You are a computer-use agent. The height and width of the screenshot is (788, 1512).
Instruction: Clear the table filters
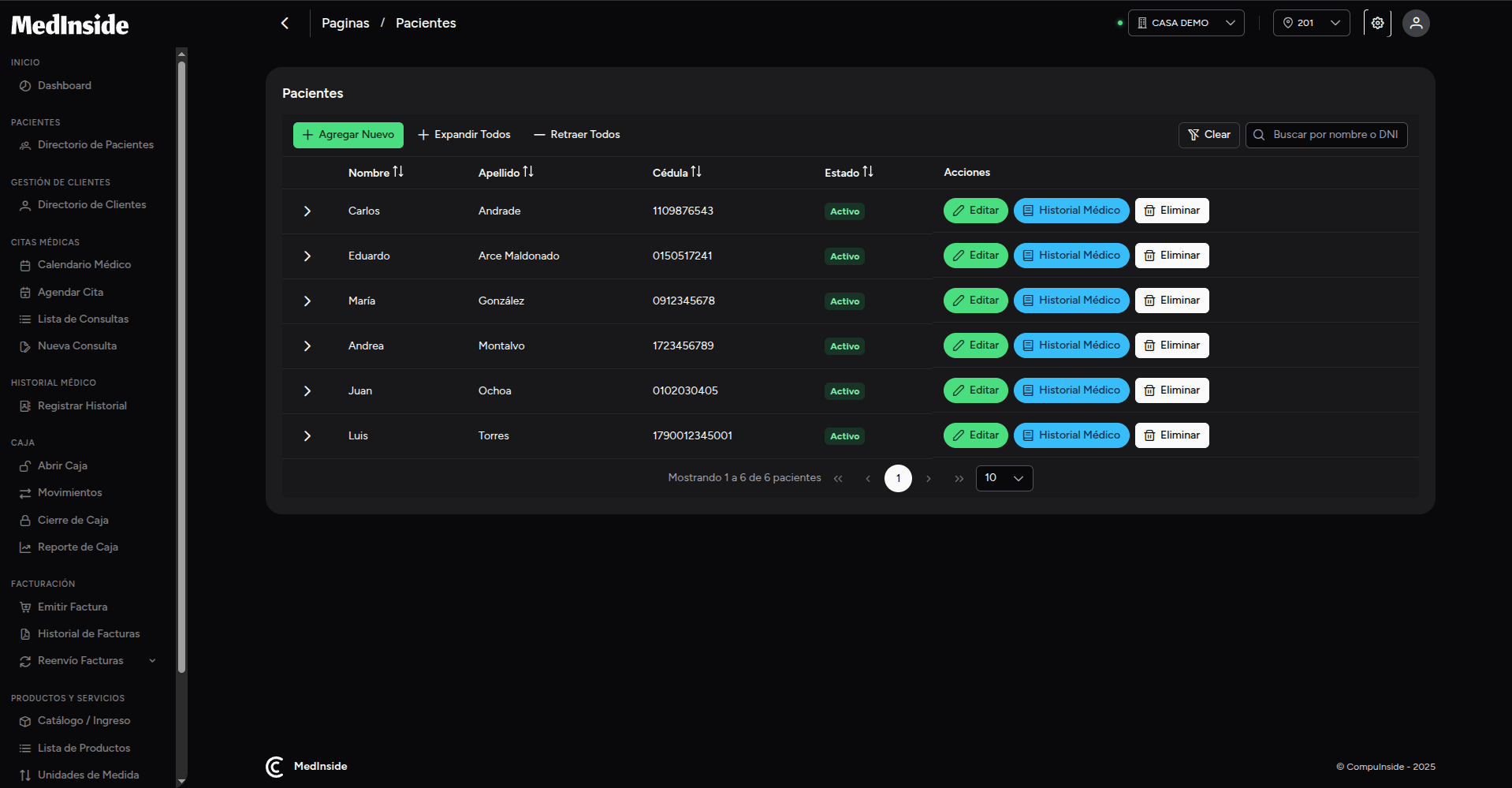click(1209, 135)
